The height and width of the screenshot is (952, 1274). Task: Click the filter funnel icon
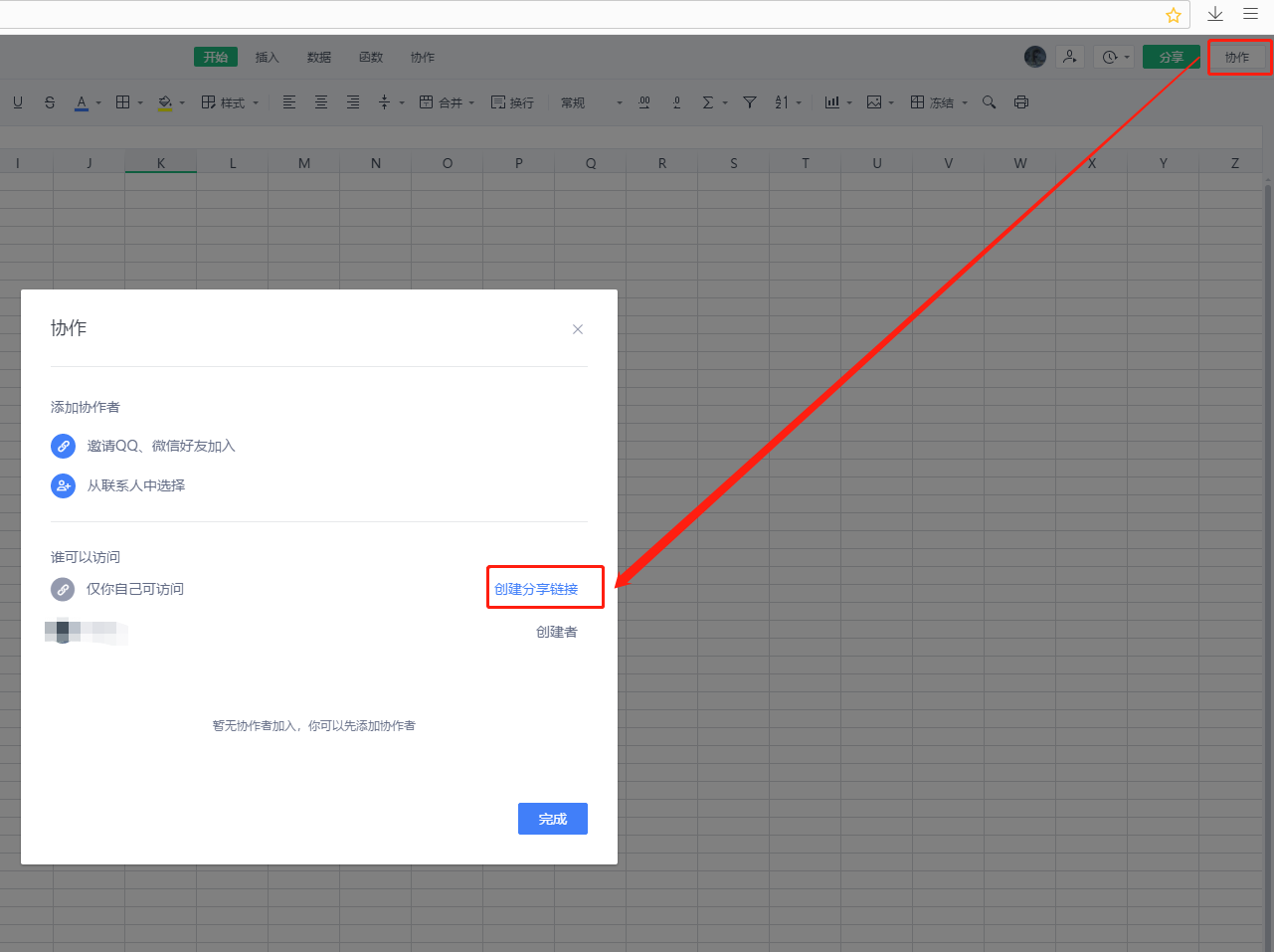click(750, 102)
